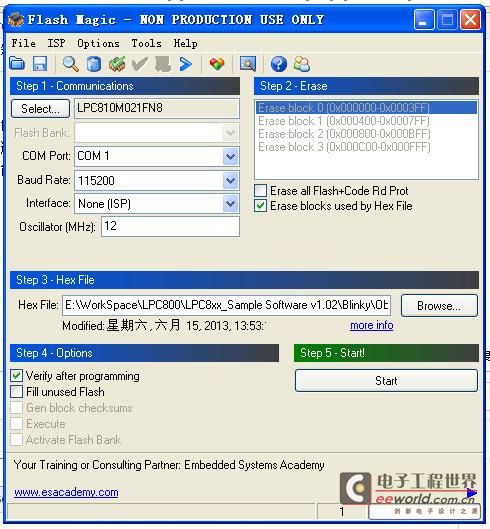Expand the COM Port dropdown
The width and height of the screenshot is (490, 529).
tap(230, 156)
